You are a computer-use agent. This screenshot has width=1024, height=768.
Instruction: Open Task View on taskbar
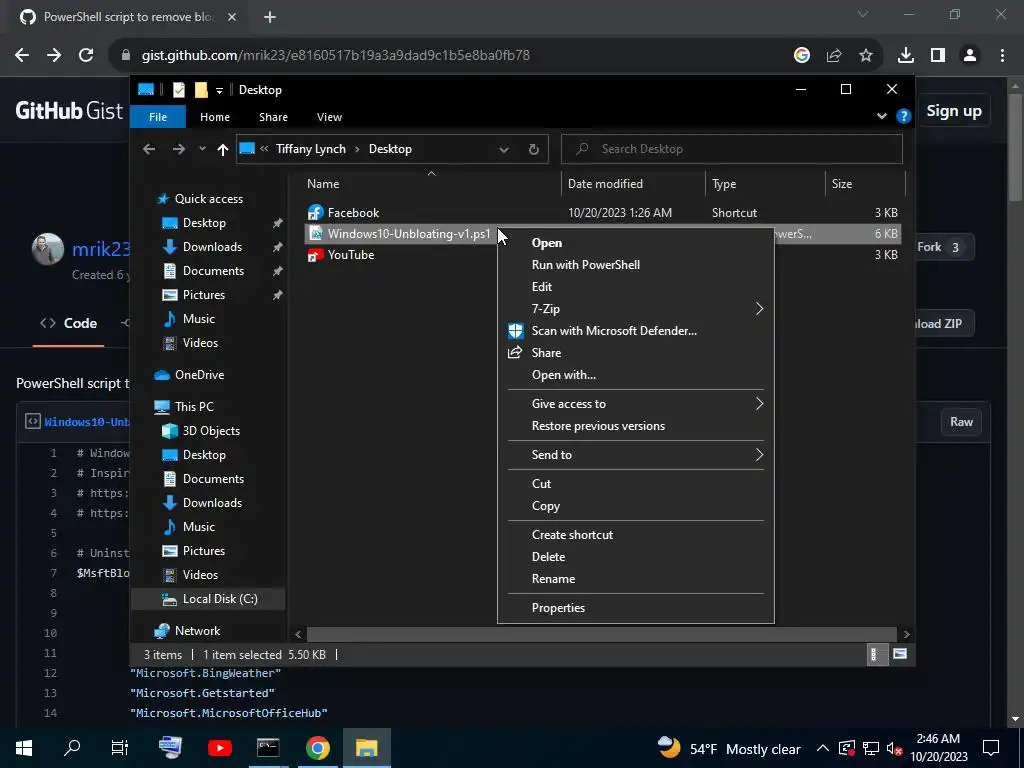click(x=120, y=748)
